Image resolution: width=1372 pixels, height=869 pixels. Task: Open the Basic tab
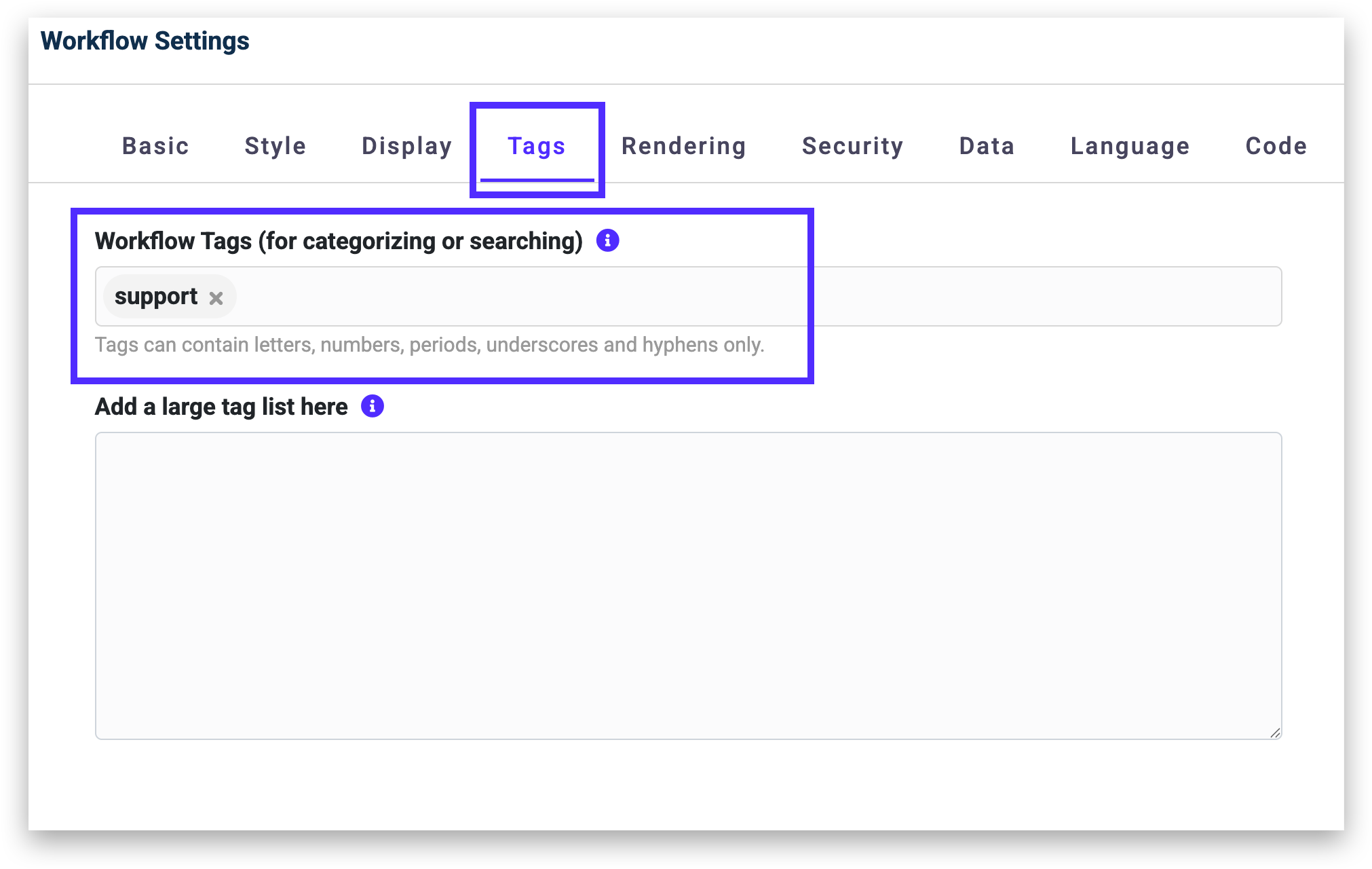[x=155, y=146]
